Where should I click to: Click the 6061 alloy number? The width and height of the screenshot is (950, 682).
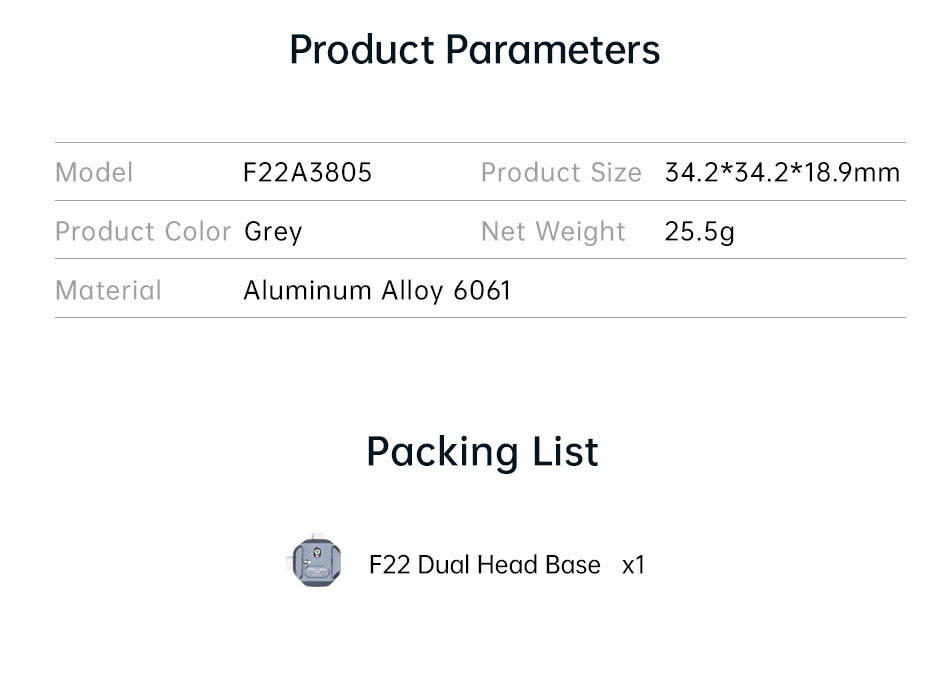pos(482,290)
